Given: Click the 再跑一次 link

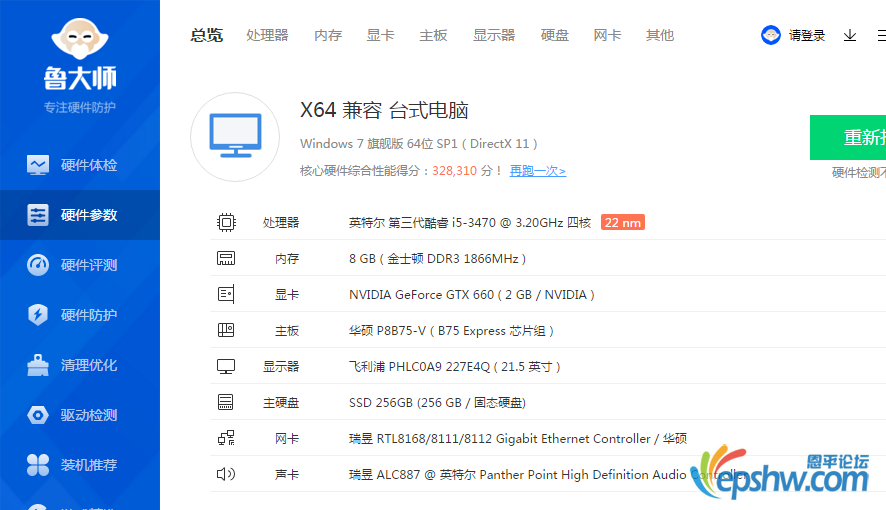Looking at the screenshot, I should point(537,171).
